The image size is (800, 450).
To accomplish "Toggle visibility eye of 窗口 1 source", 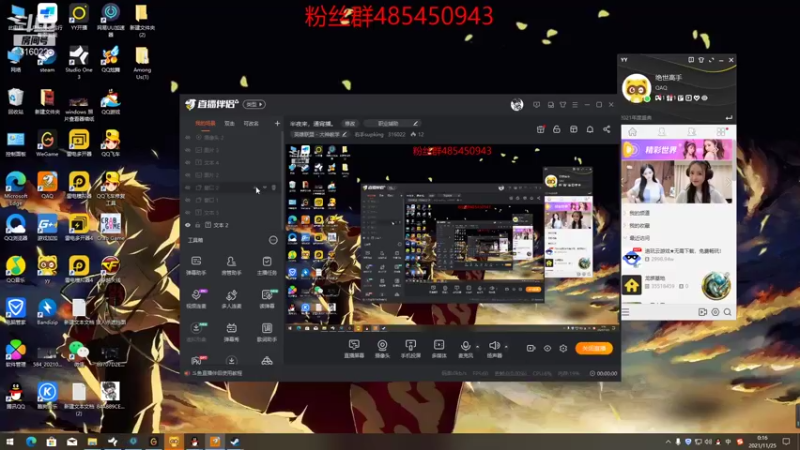I will coord(188,200).
